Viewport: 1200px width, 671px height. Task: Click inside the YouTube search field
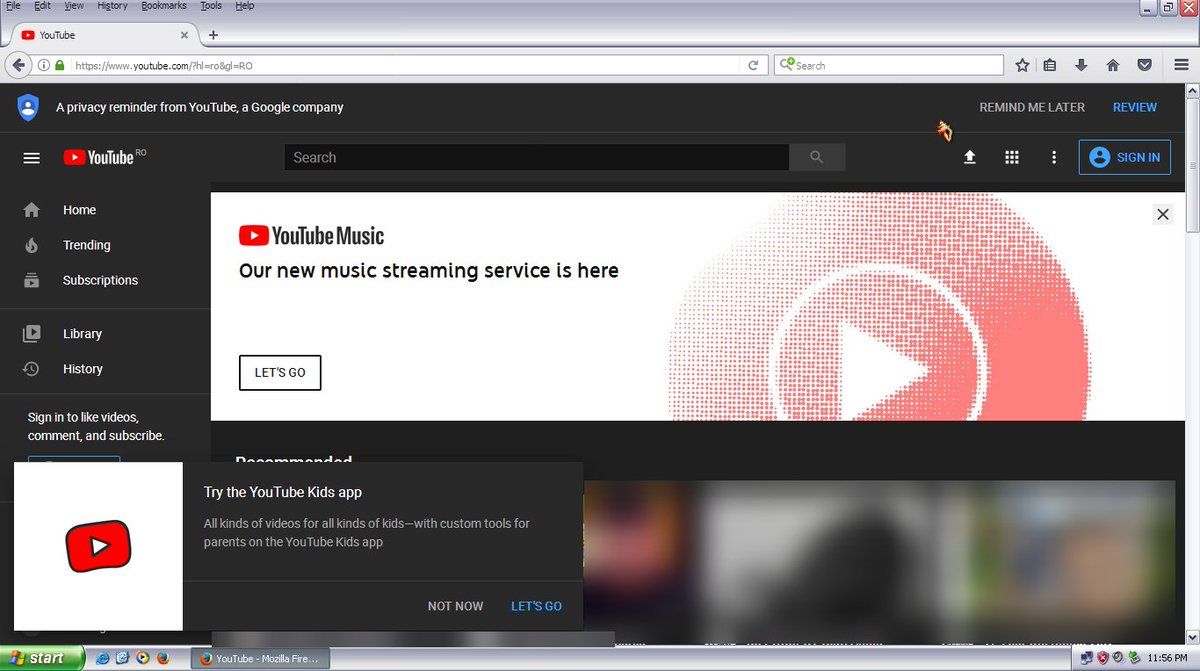coord(536,157)
